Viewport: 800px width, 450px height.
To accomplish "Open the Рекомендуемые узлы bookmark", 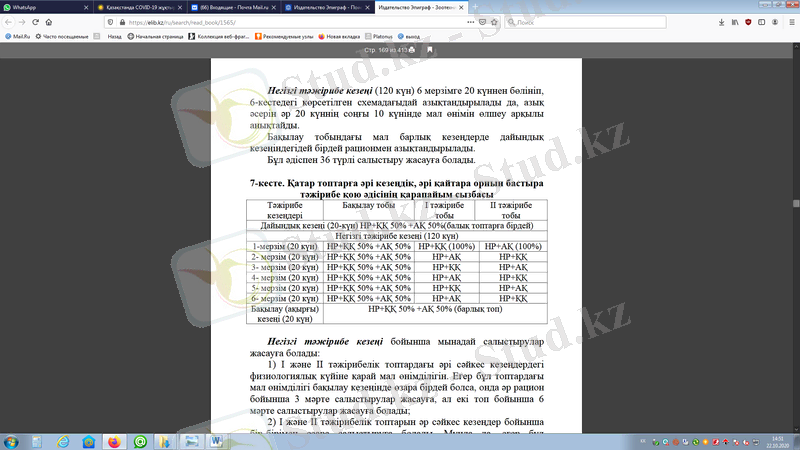I will click(x=284, y=37).
